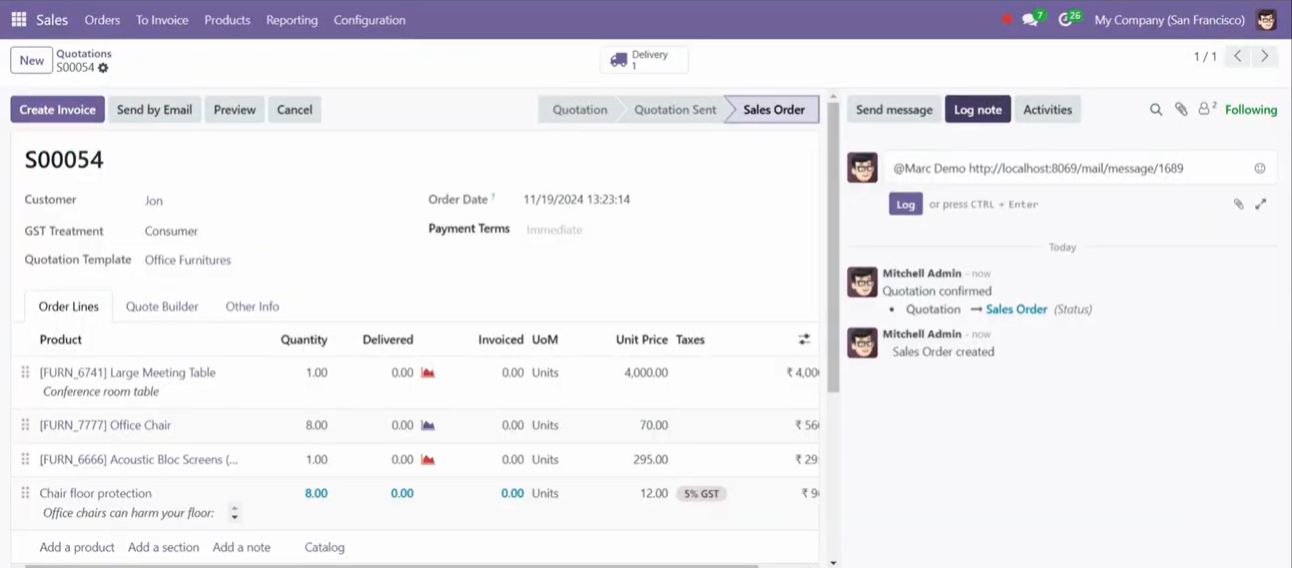Click the form vertical scrollbar
The width and height of the screenshot is (1292, 568).
point(833,247)
